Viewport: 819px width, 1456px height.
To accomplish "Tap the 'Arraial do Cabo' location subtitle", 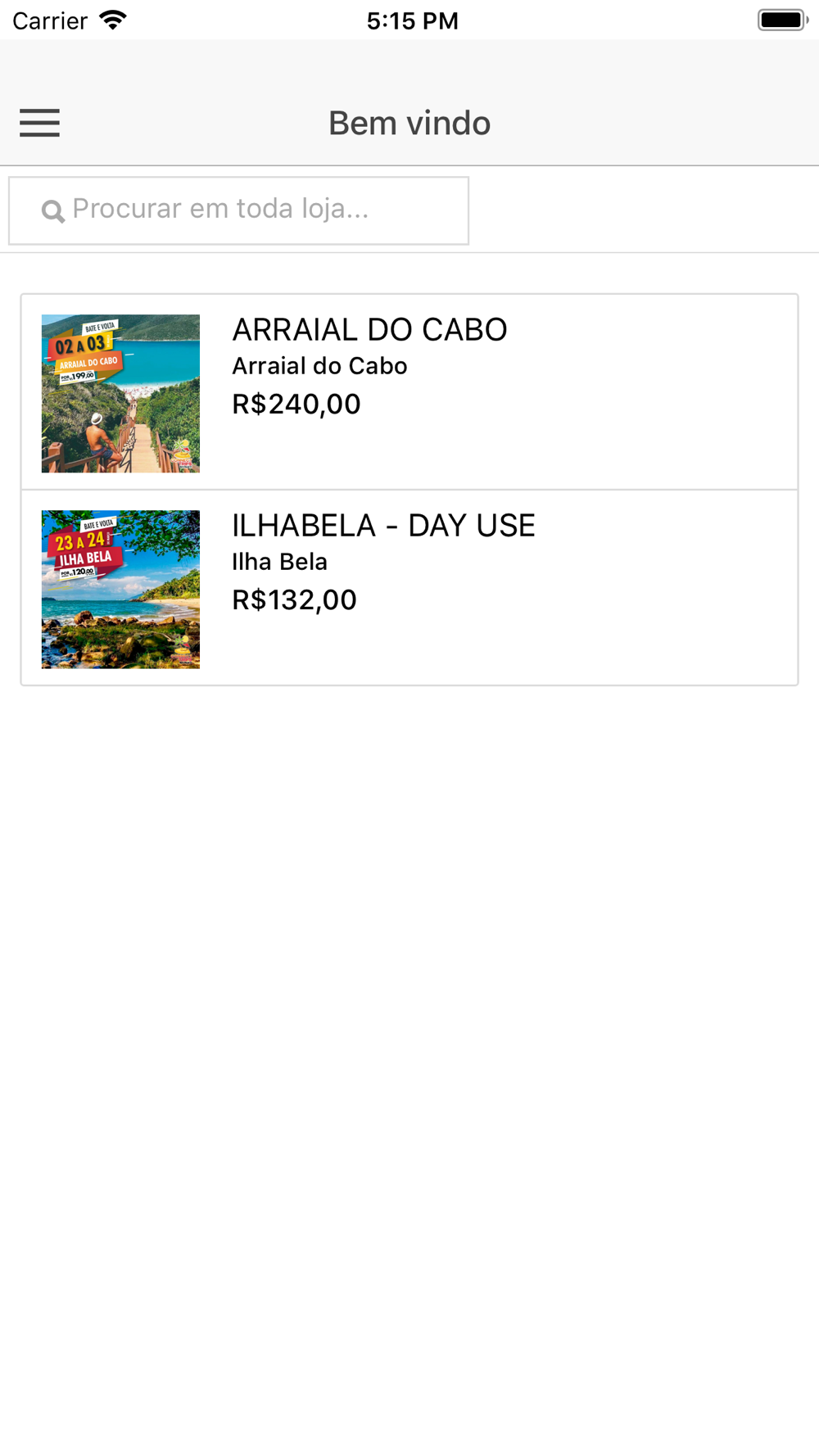I will [x=319, y=366].
